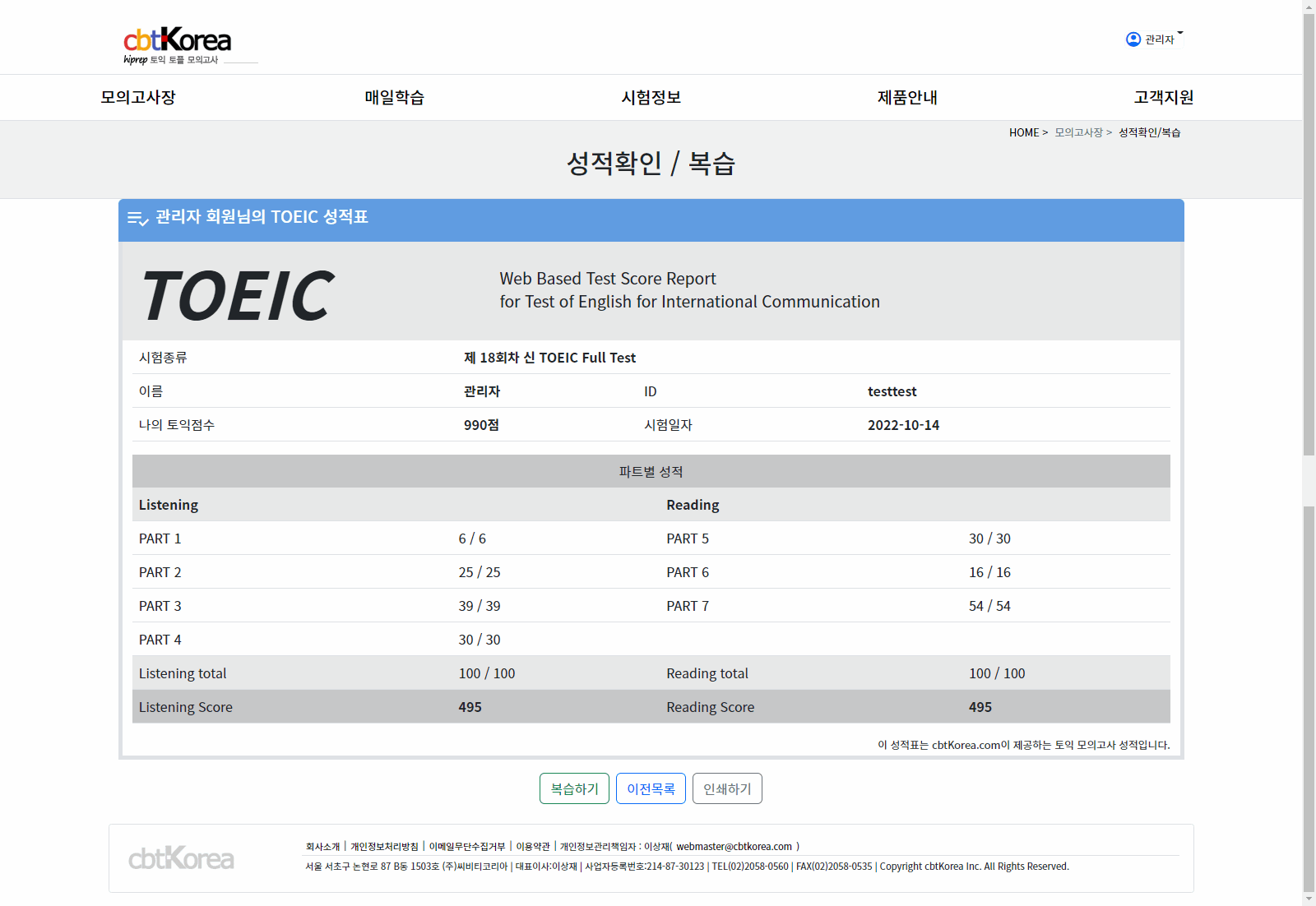Select the ID value 'testtest'

(892, 391)
